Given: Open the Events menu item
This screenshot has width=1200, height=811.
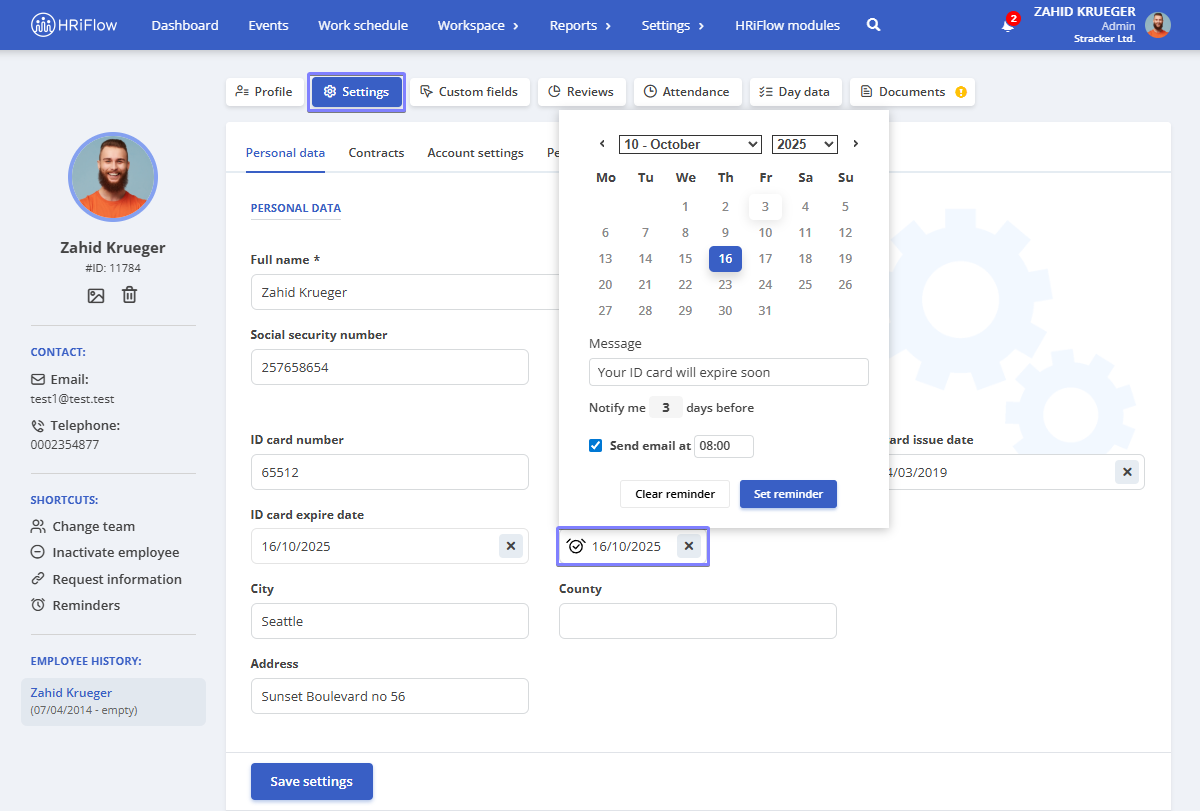Looking at the screenshot, I should click(268, 25).
